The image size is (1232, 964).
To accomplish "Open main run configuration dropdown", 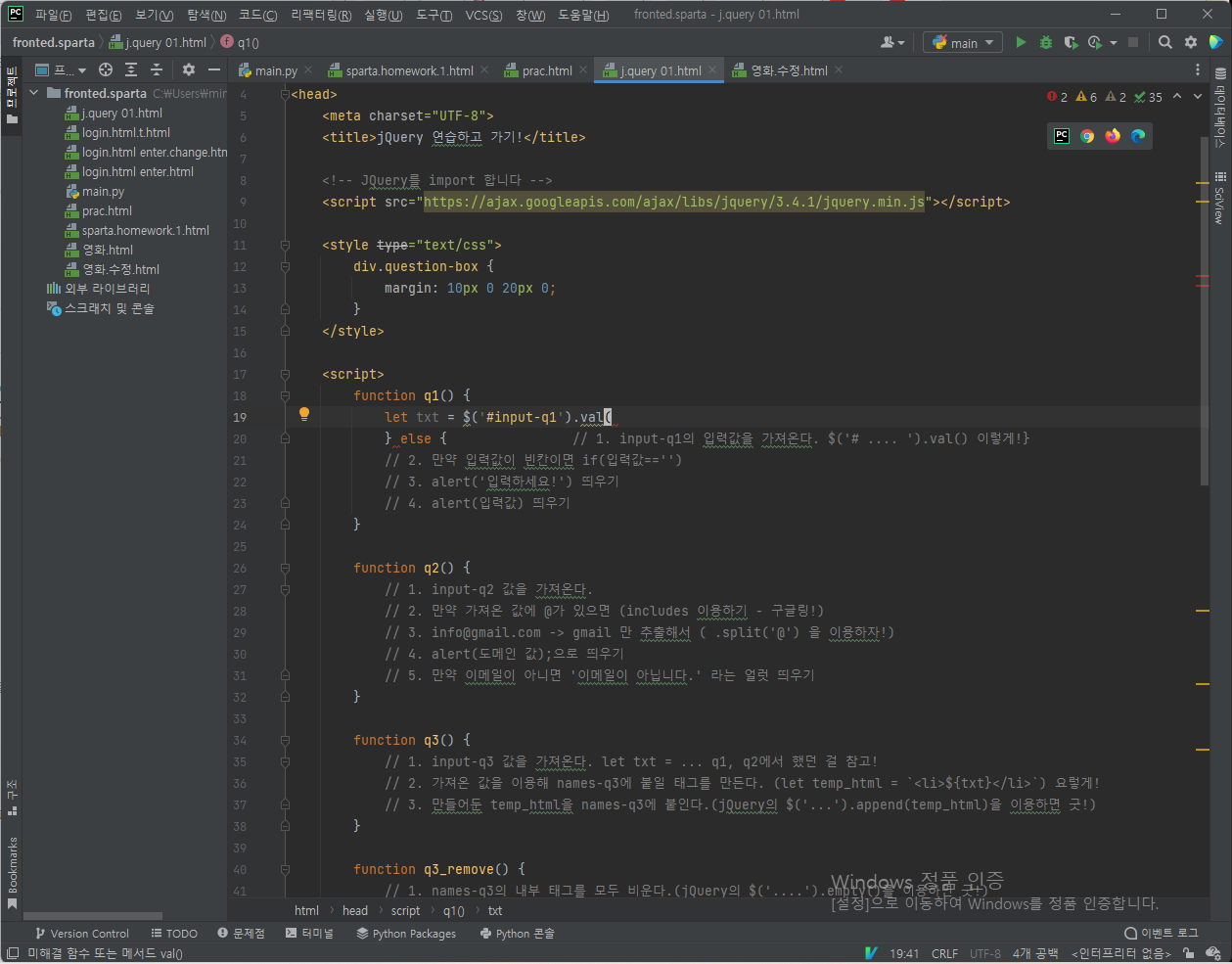I will [963, 42].
